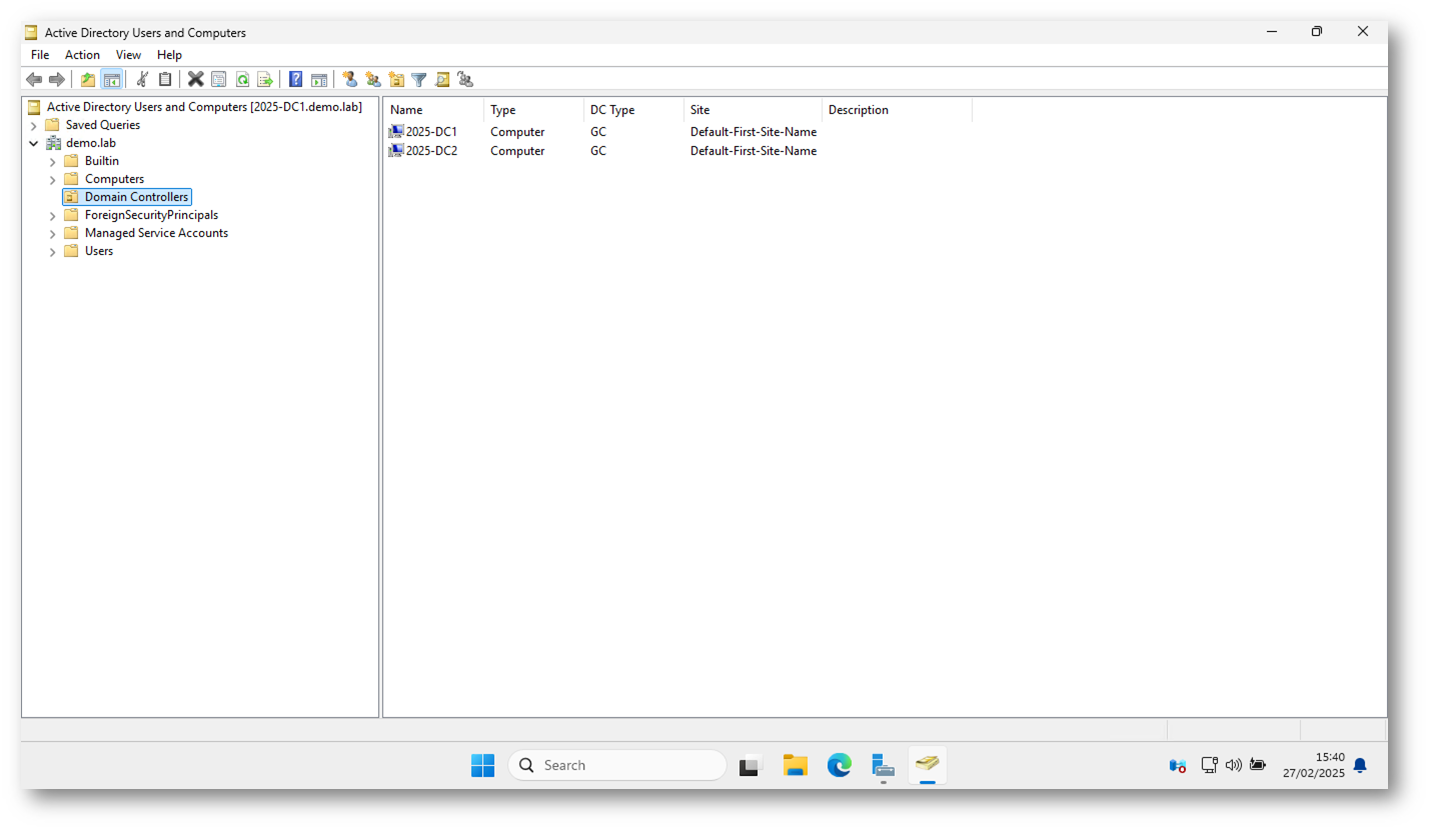1430x831 pixels.
Task: Toggle the Show/Hide Action Pane icon
Action: 319,79
